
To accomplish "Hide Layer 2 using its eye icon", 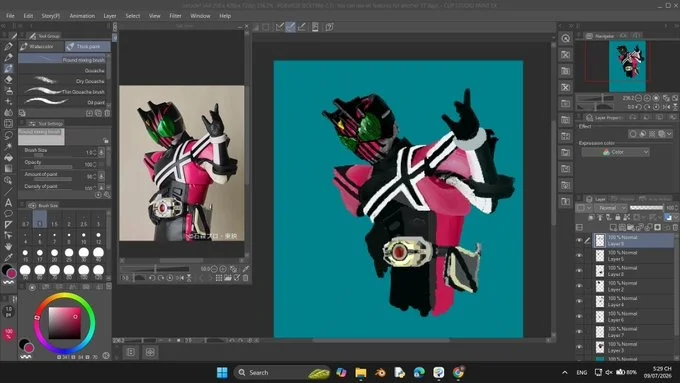I will click(579, 286).
